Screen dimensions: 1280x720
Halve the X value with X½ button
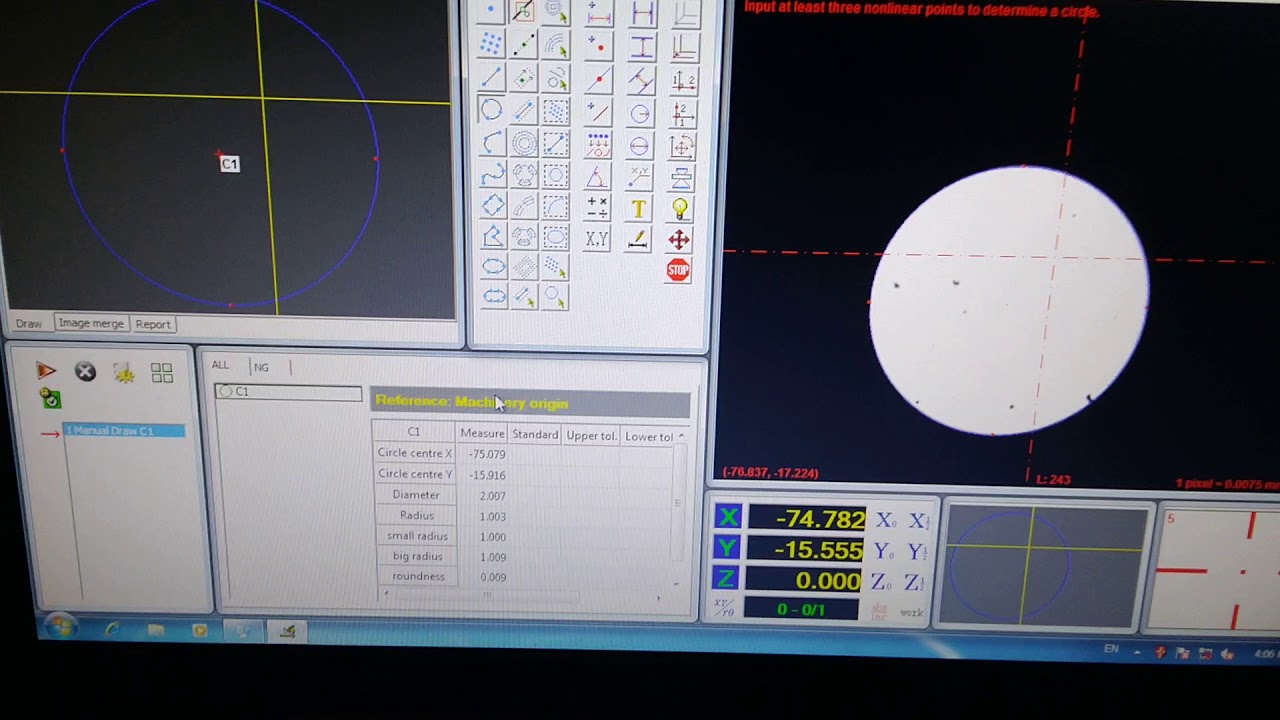point(918,520)
